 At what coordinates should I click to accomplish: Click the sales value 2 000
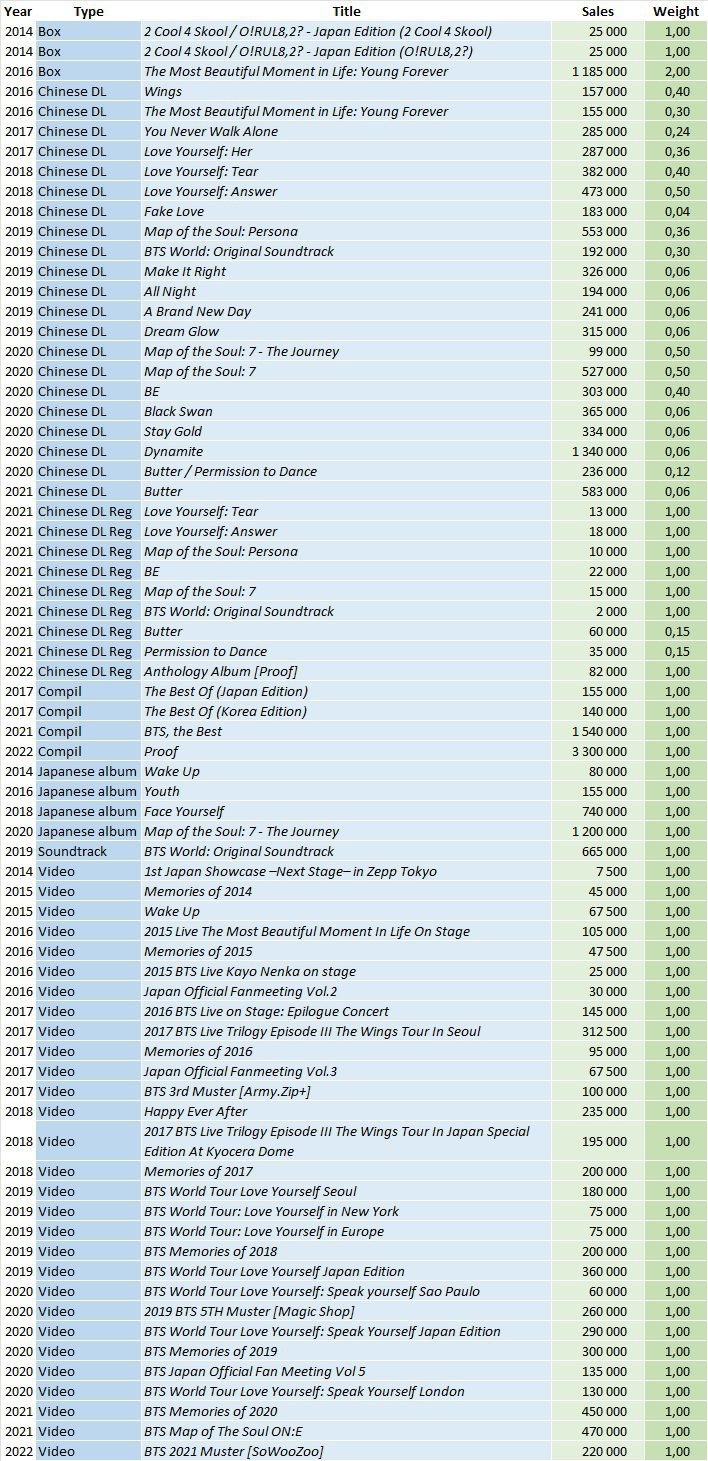click(x=612, y=611)
